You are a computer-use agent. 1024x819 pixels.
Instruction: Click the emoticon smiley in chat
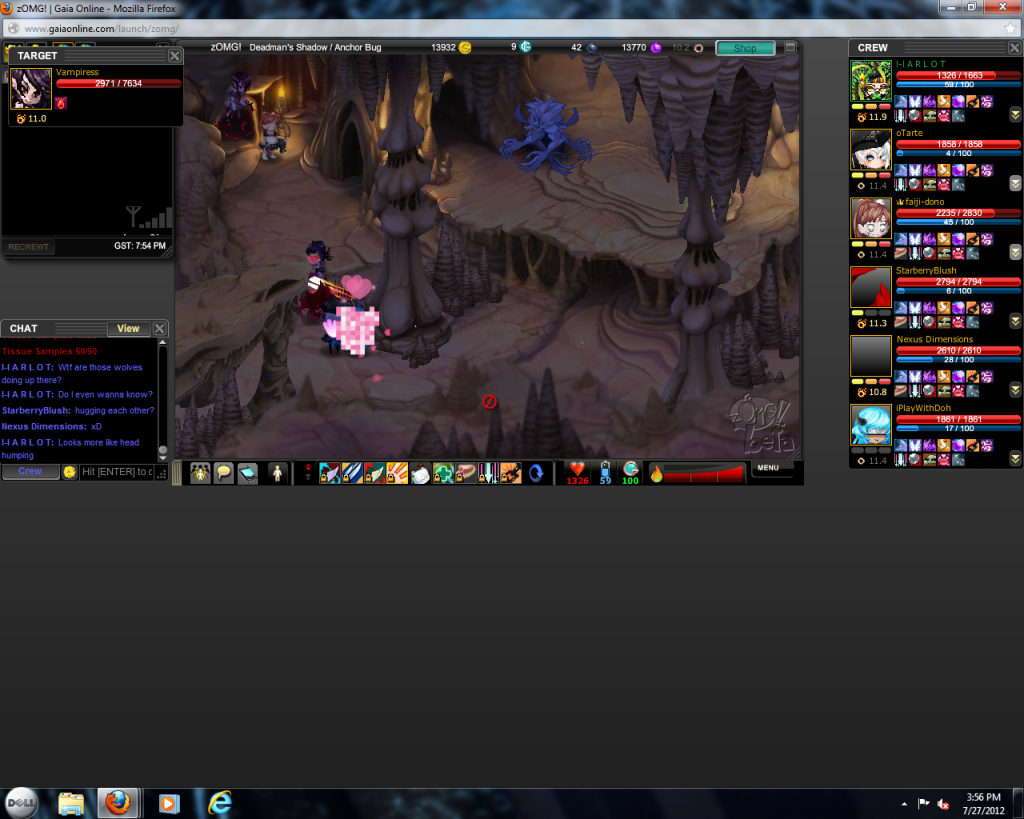(70, 472)
